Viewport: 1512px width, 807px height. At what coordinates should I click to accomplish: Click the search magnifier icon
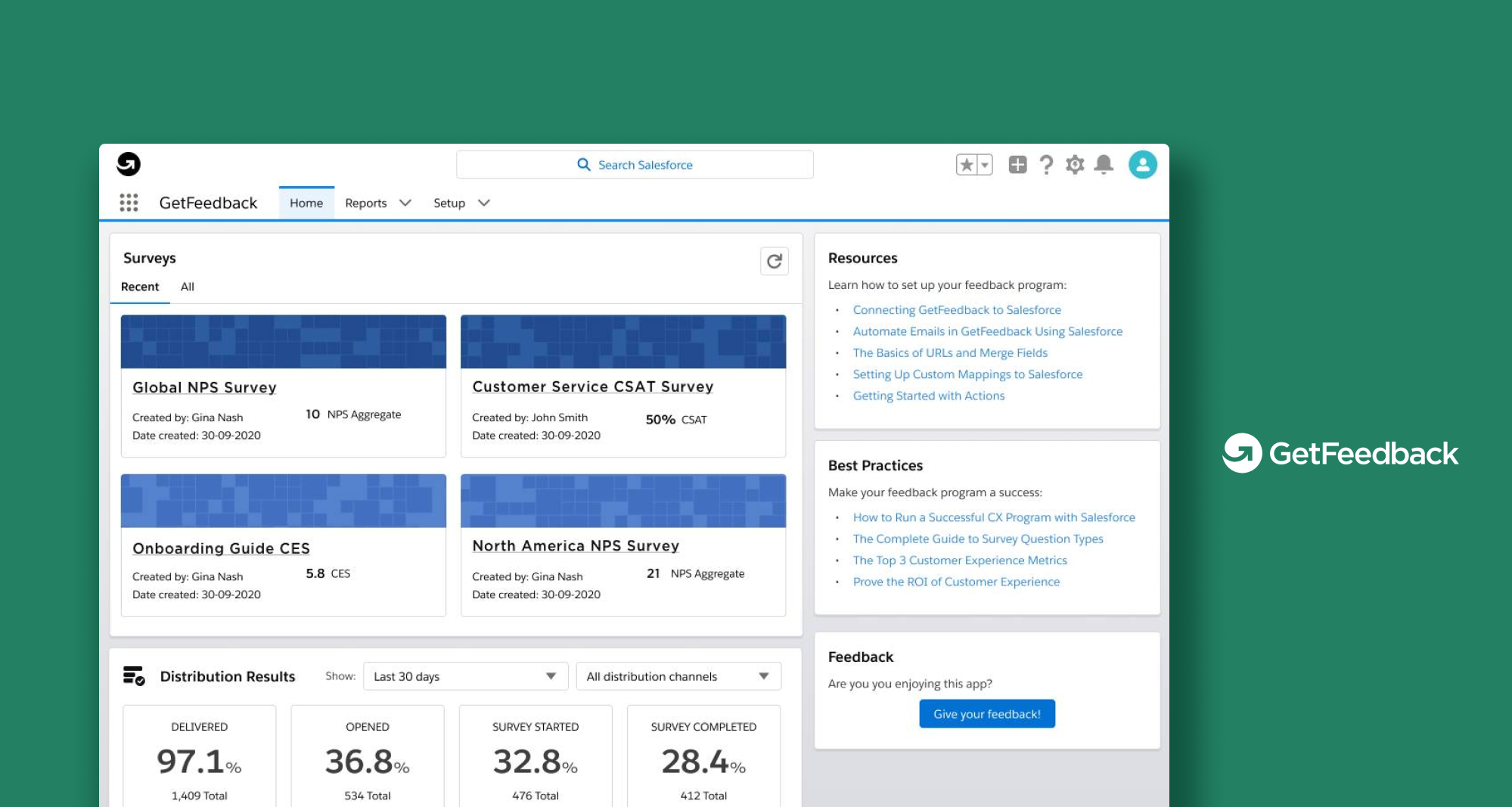click(x=583, y=164)
